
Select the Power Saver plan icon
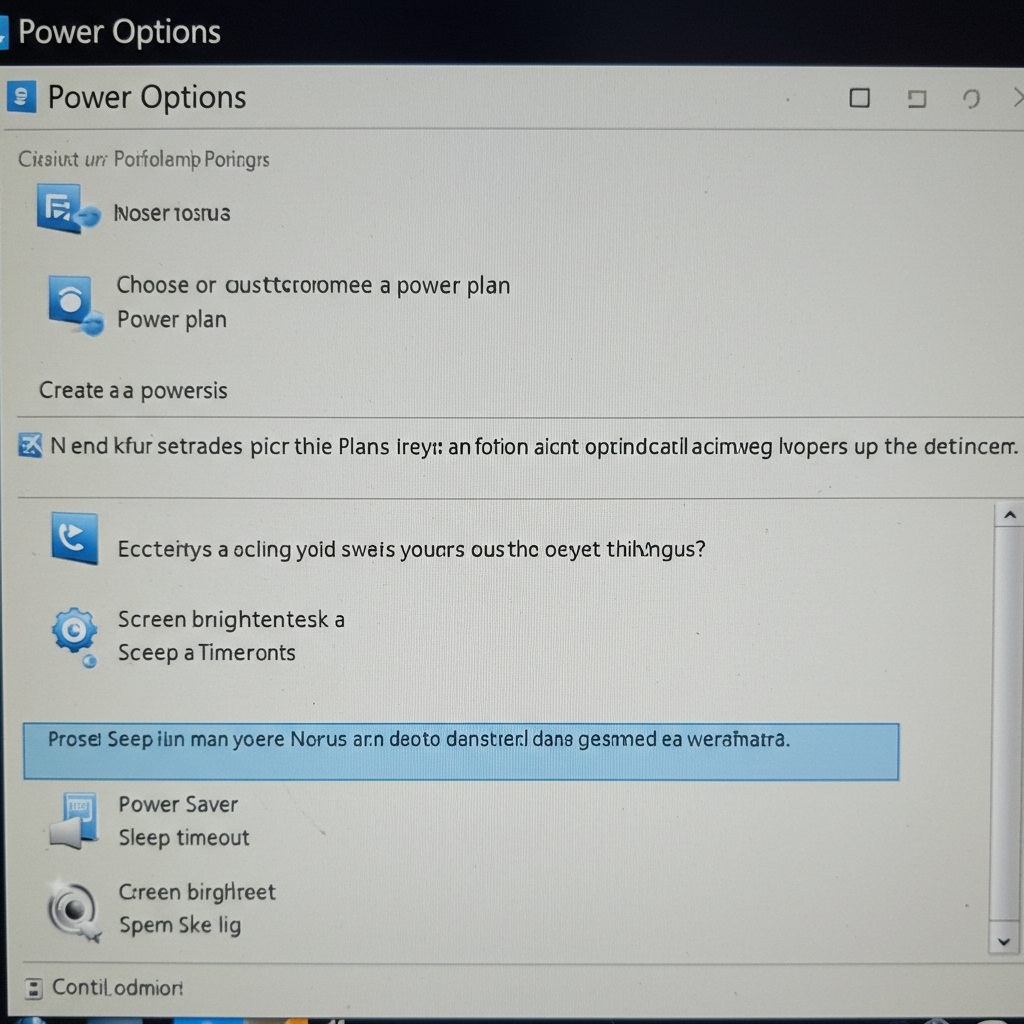point(74,820)
